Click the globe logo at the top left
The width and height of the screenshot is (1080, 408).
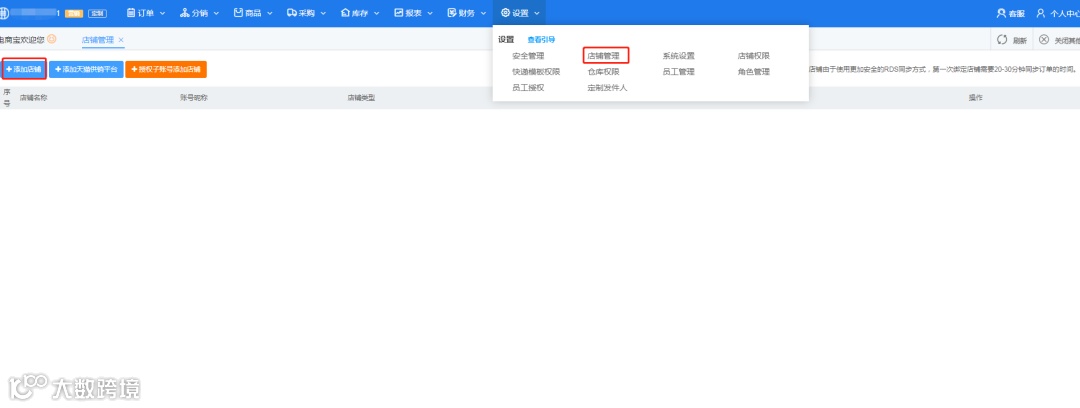tap(3, 13)
